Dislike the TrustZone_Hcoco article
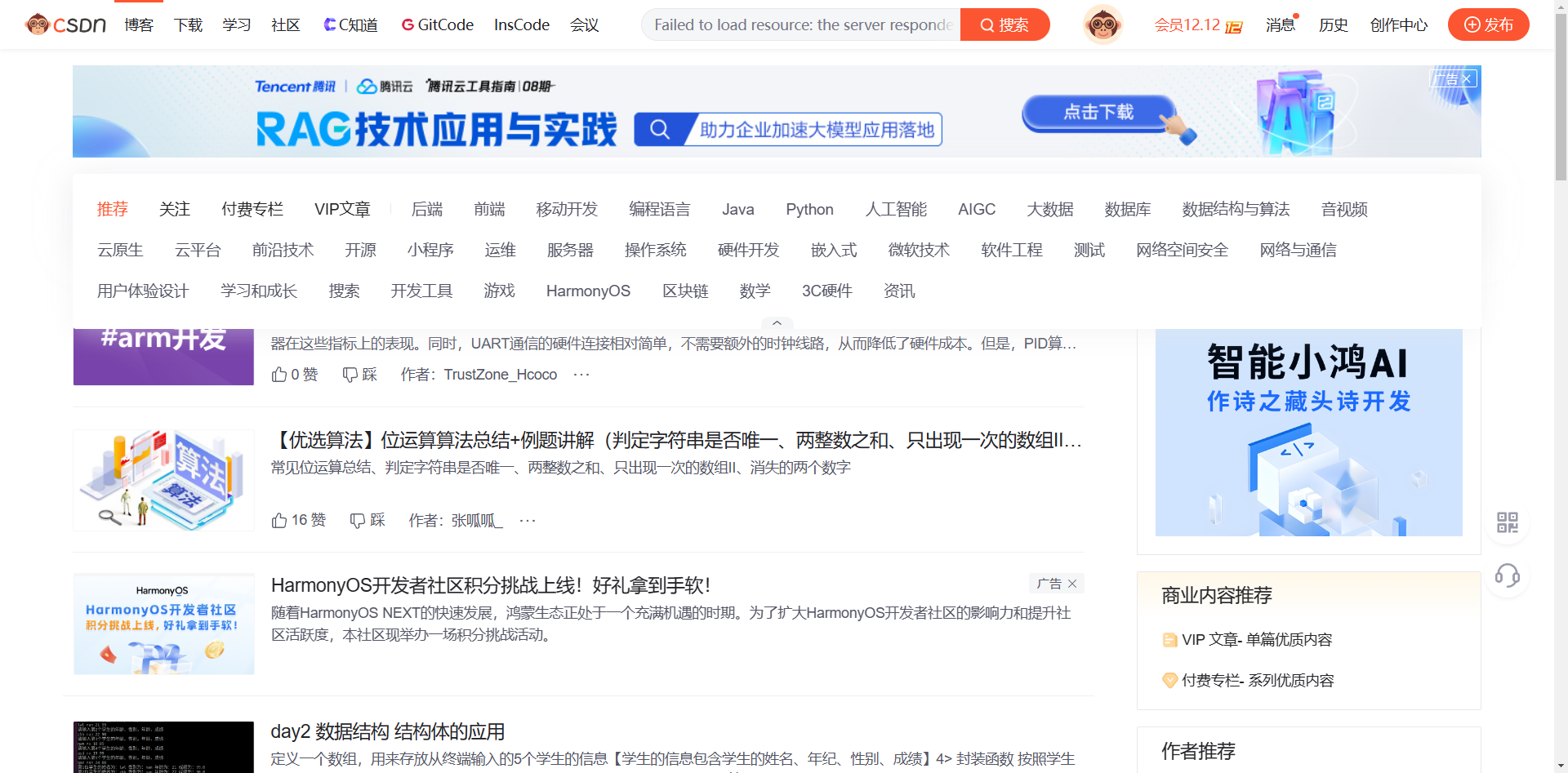The width and height of the screenshot is (1568, 773). [359, 374]
